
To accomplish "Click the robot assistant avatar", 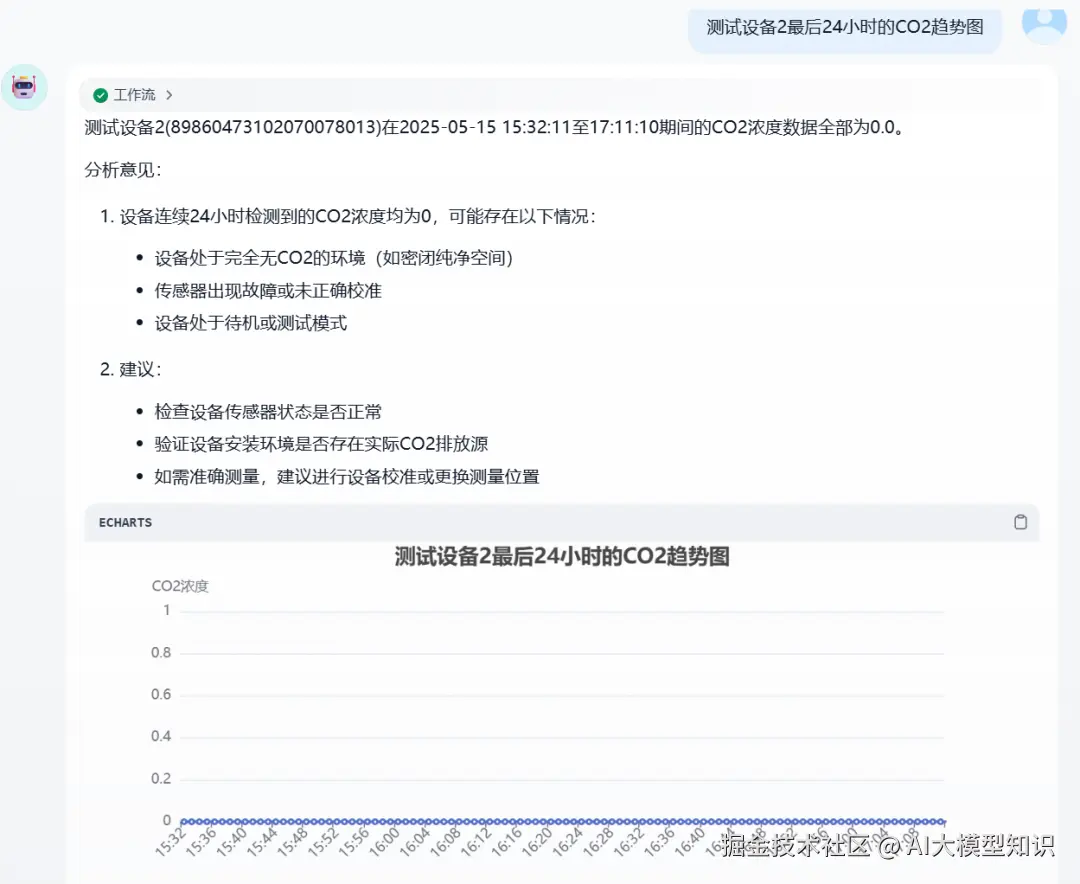I will [24, 88].
